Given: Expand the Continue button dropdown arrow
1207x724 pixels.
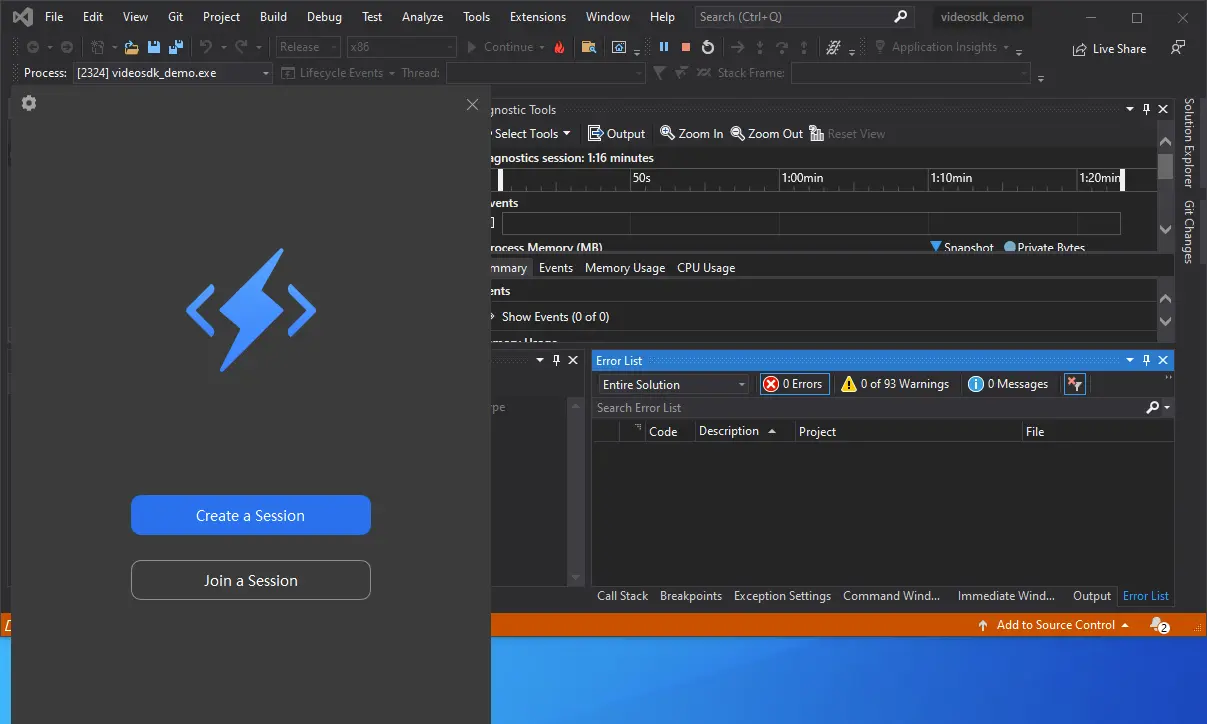Looking at the screenshot, I should [x=542, y=46].
